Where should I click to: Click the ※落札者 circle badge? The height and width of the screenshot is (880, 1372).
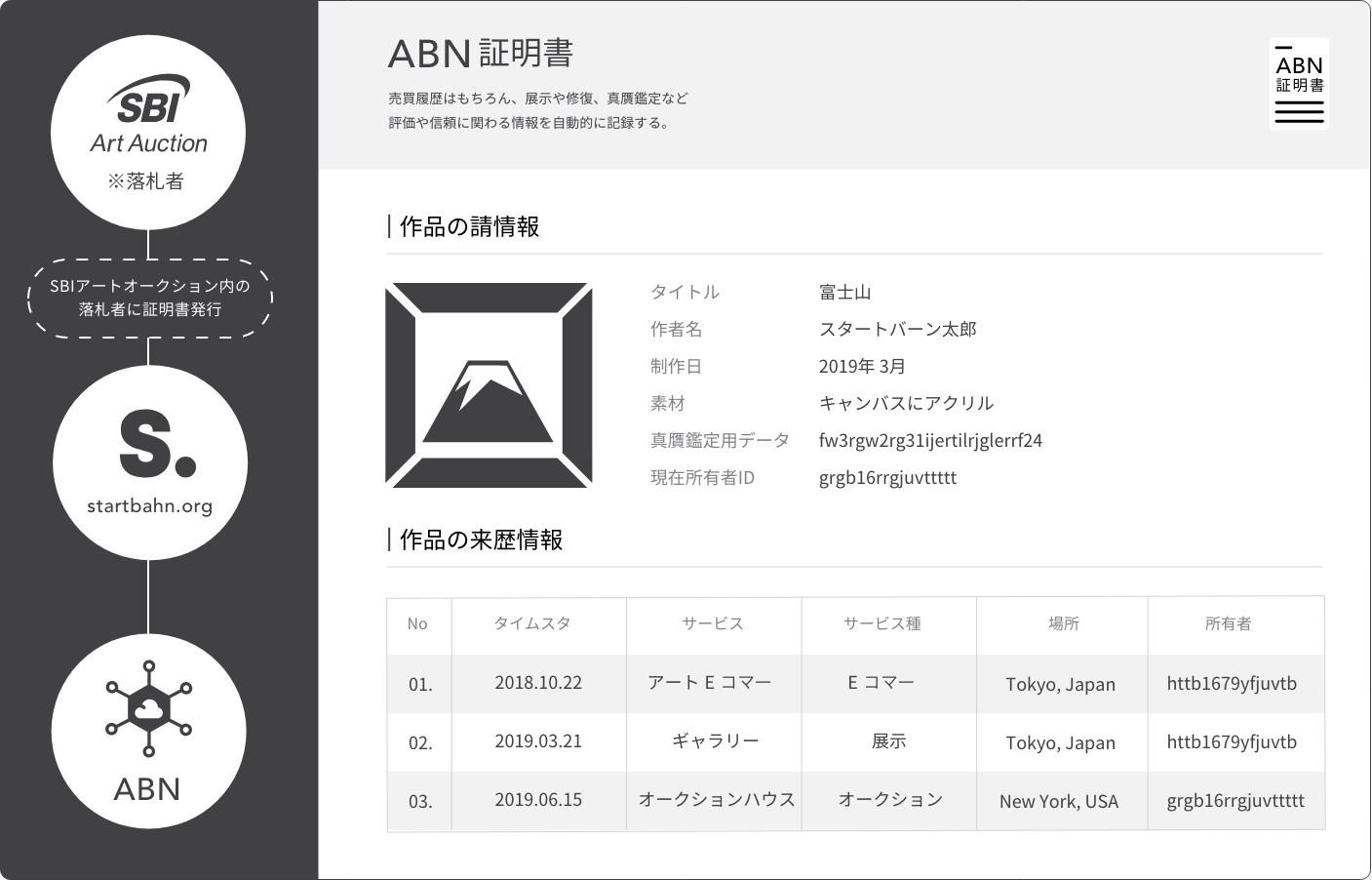tap(148, 180)
